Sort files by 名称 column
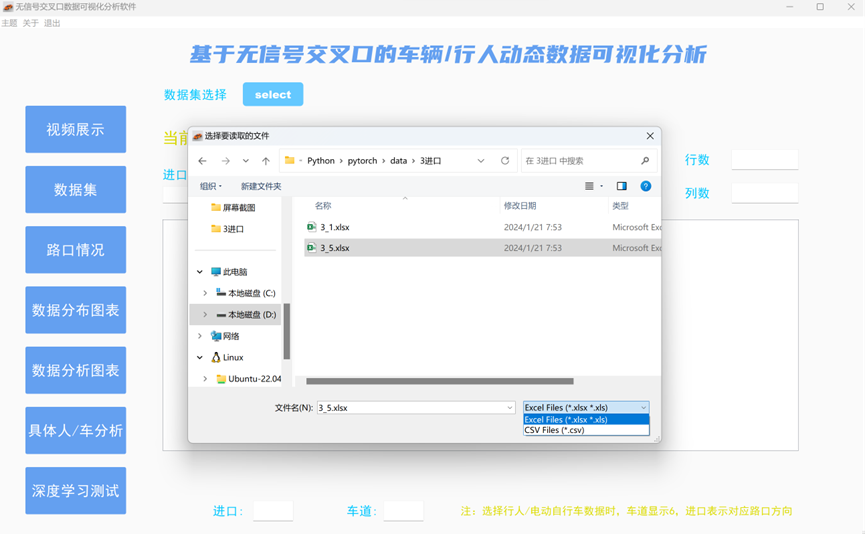This screenshot has width=865, height=534. tap(323, 206)
